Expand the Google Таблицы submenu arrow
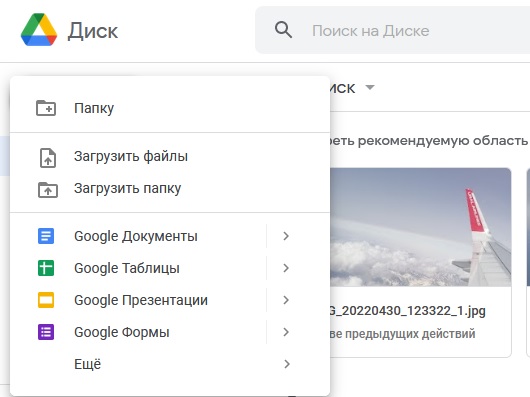 (x=286, y=268)
